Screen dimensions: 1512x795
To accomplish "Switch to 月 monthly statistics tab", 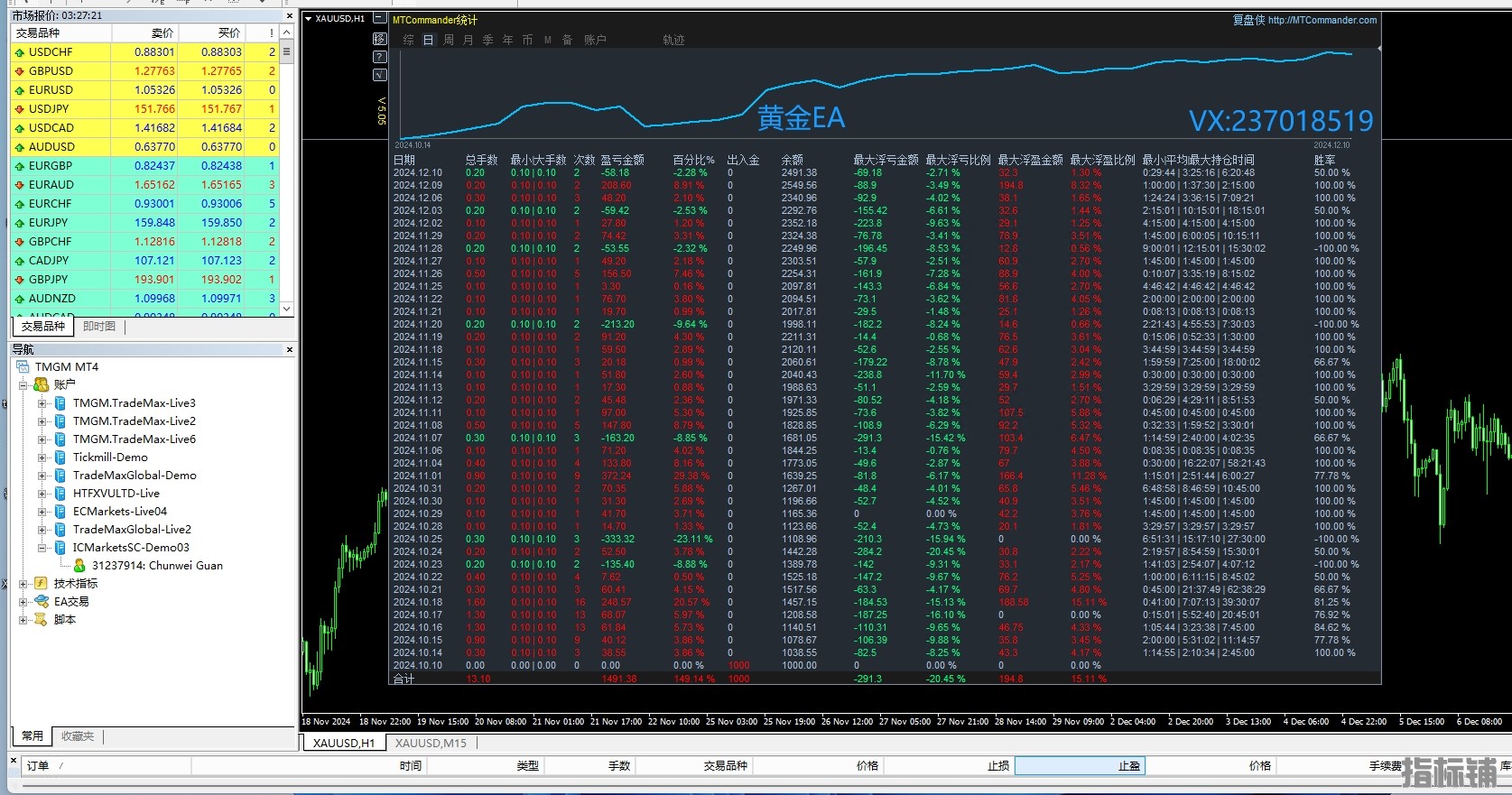I will click(468, 40).
